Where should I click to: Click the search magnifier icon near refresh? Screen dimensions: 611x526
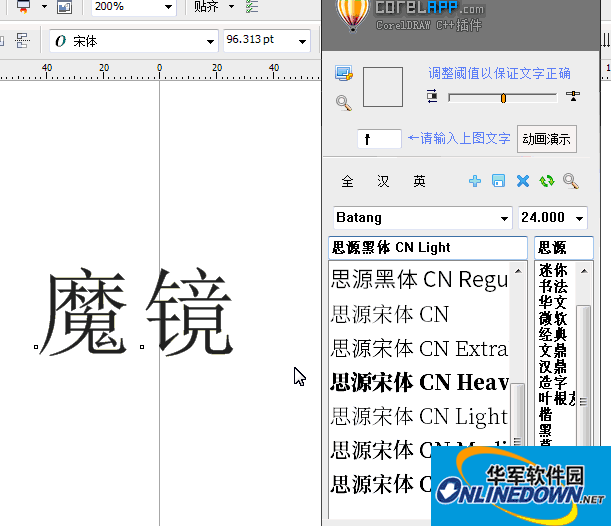[571, 181]
